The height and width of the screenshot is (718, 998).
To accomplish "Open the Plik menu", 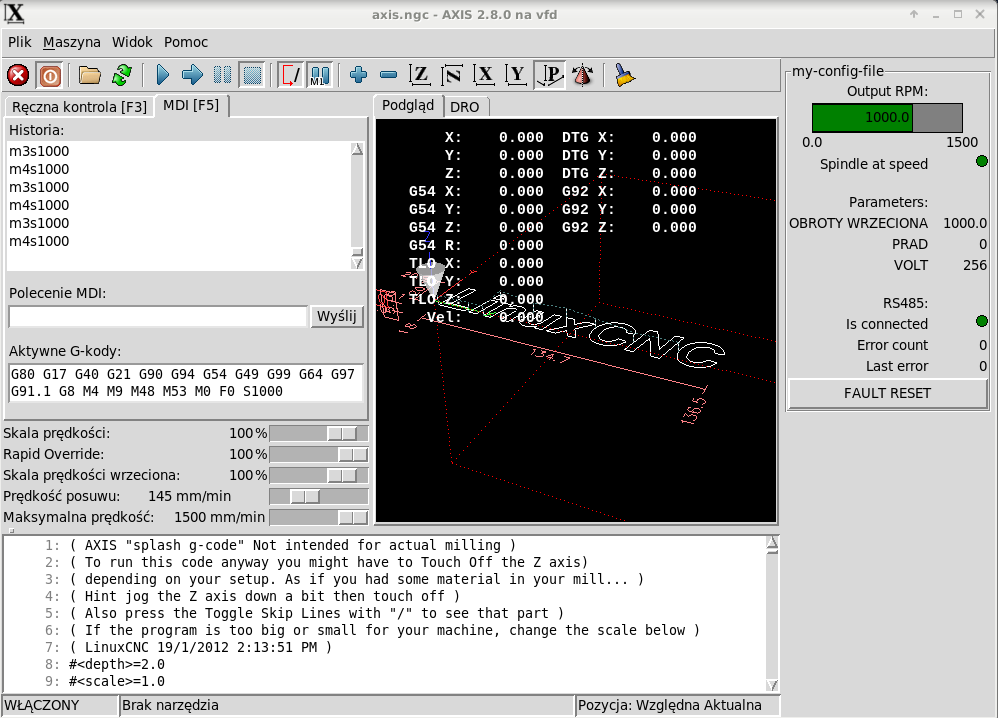I will point(20,42).
